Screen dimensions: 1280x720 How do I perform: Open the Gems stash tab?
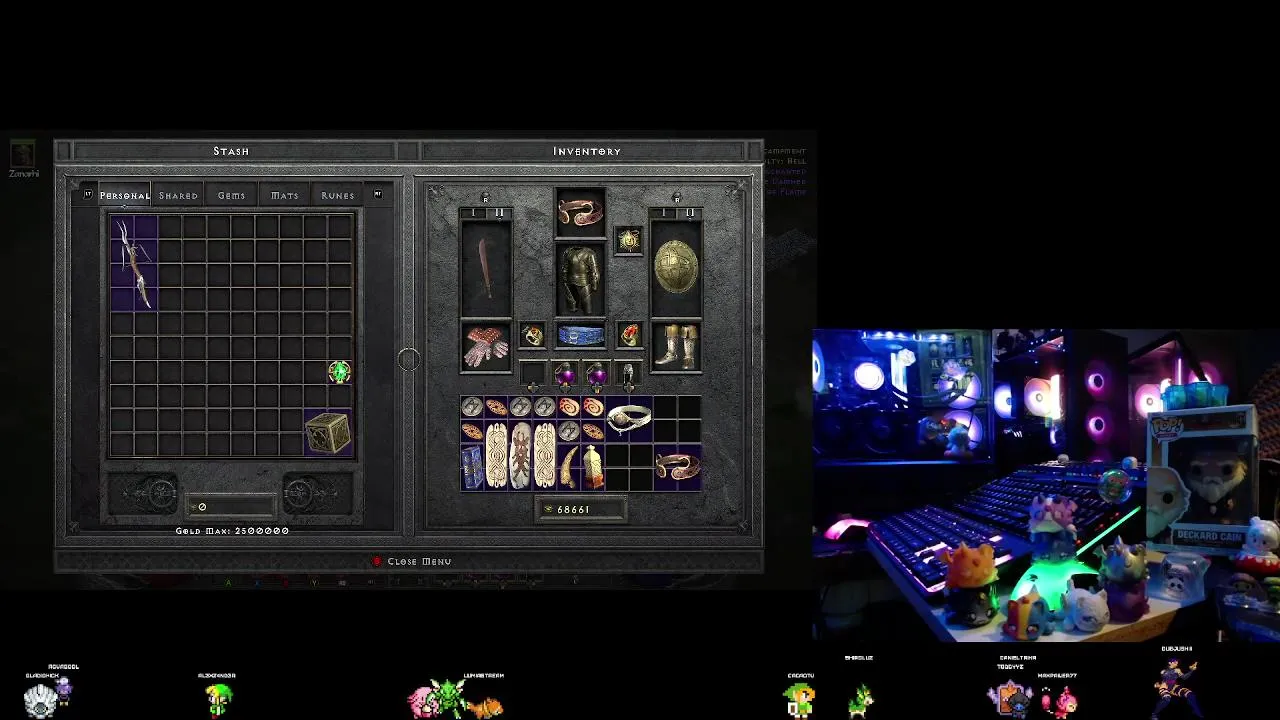231,195
